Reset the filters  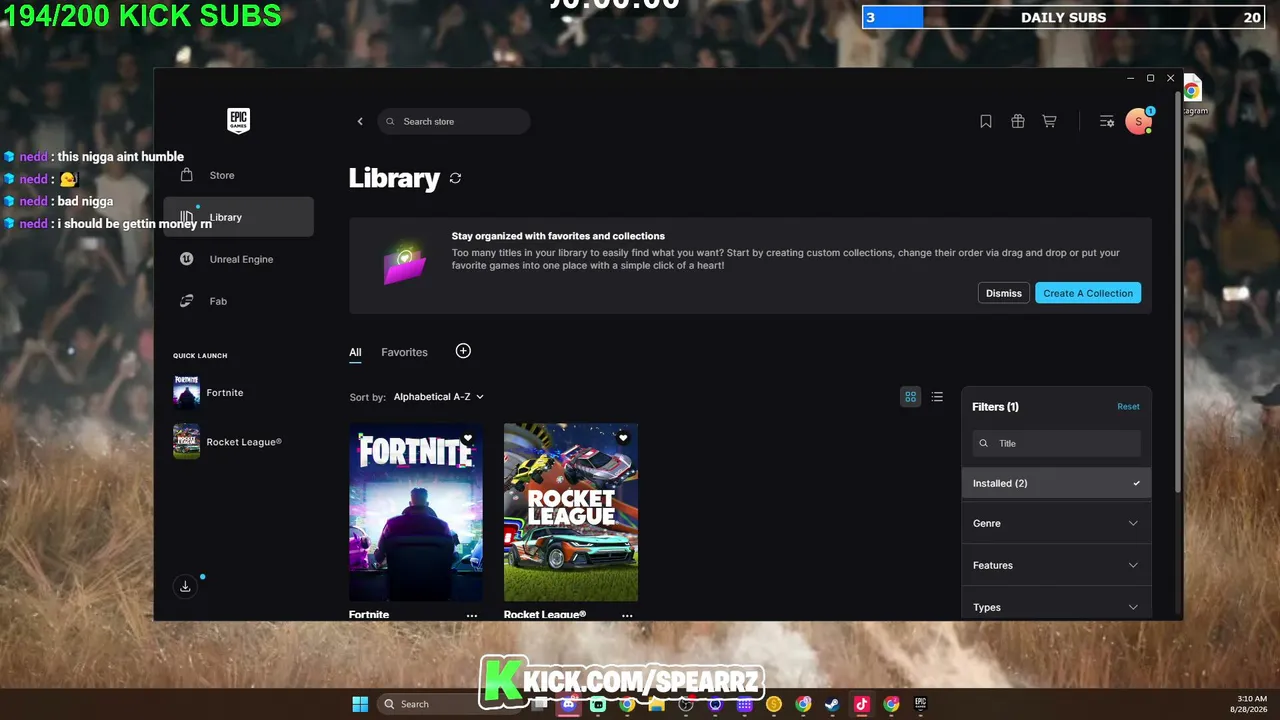(1128, 407)
